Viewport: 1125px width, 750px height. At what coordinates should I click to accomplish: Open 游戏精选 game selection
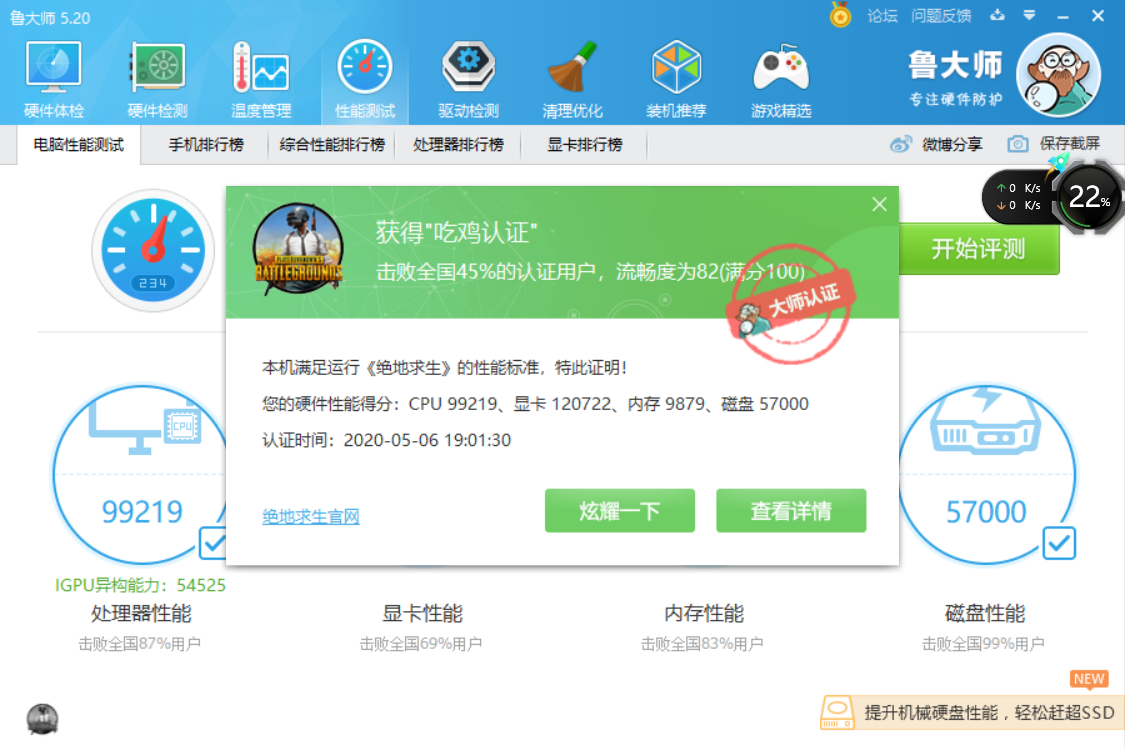pyautogui.click(x=781, y=80)
